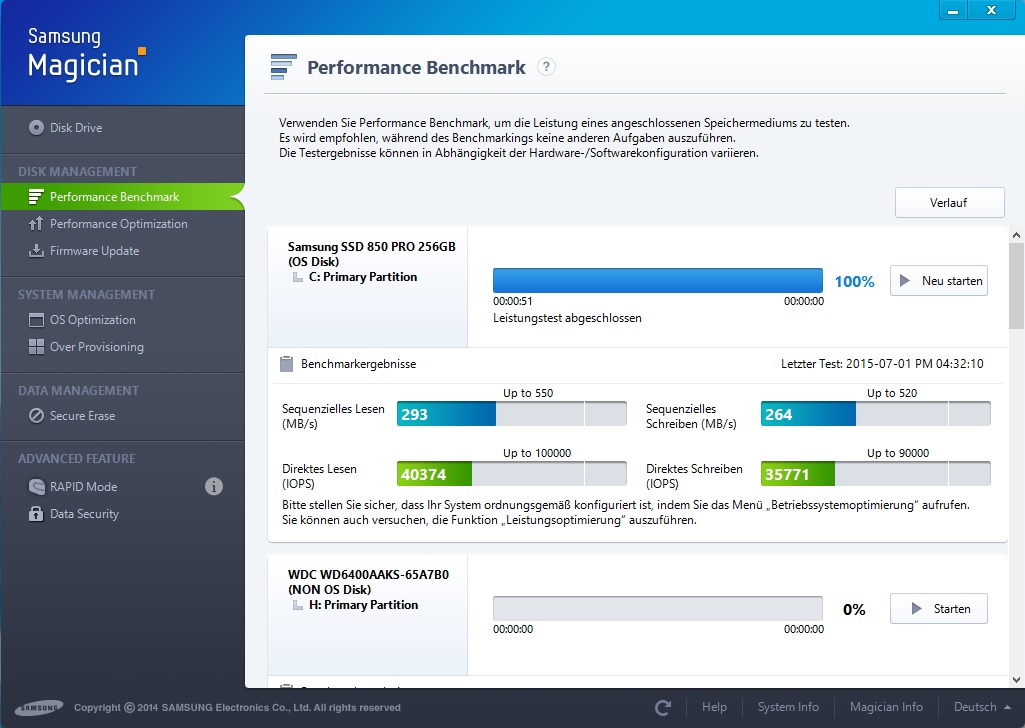The image size is (1025, 728).
Task: Click the Performance Benchmark header icon
Action: pos(283,67)
